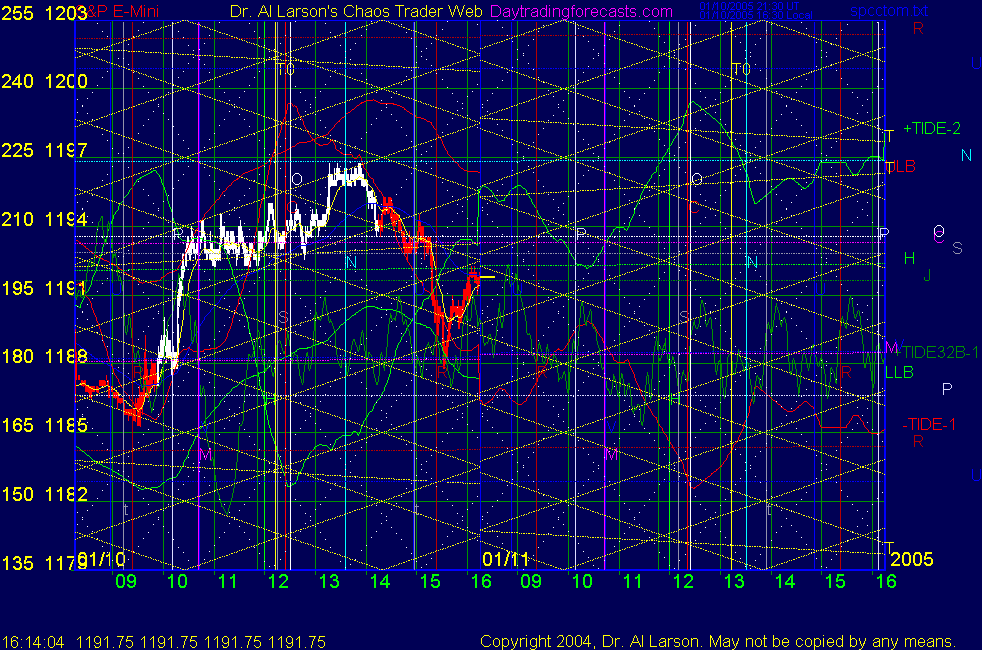Click the copyright notice text
982x650 pixels.
tap(717, 641)
